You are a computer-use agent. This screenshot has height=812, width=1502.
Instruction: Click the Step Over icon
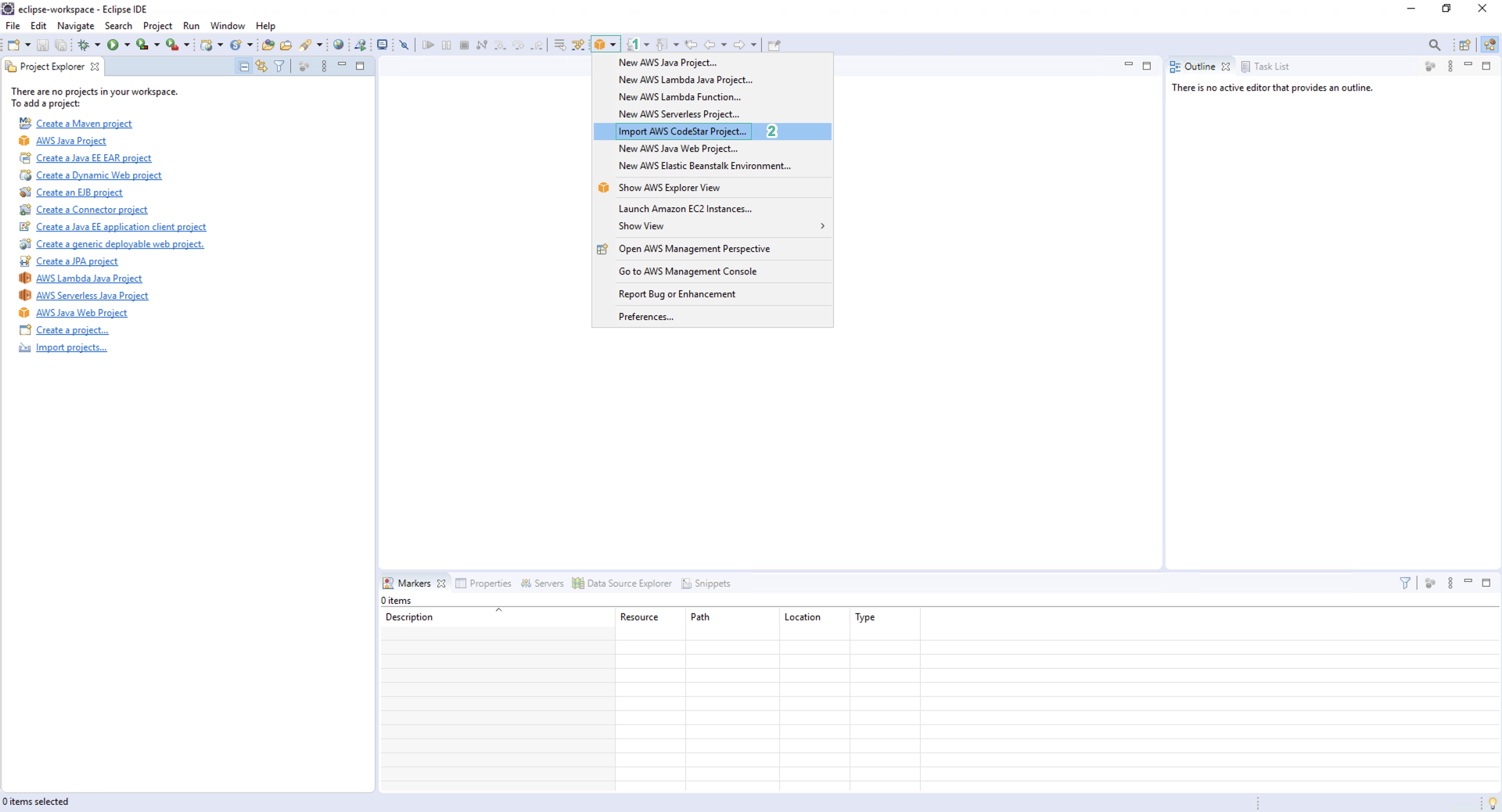(518, 45)
